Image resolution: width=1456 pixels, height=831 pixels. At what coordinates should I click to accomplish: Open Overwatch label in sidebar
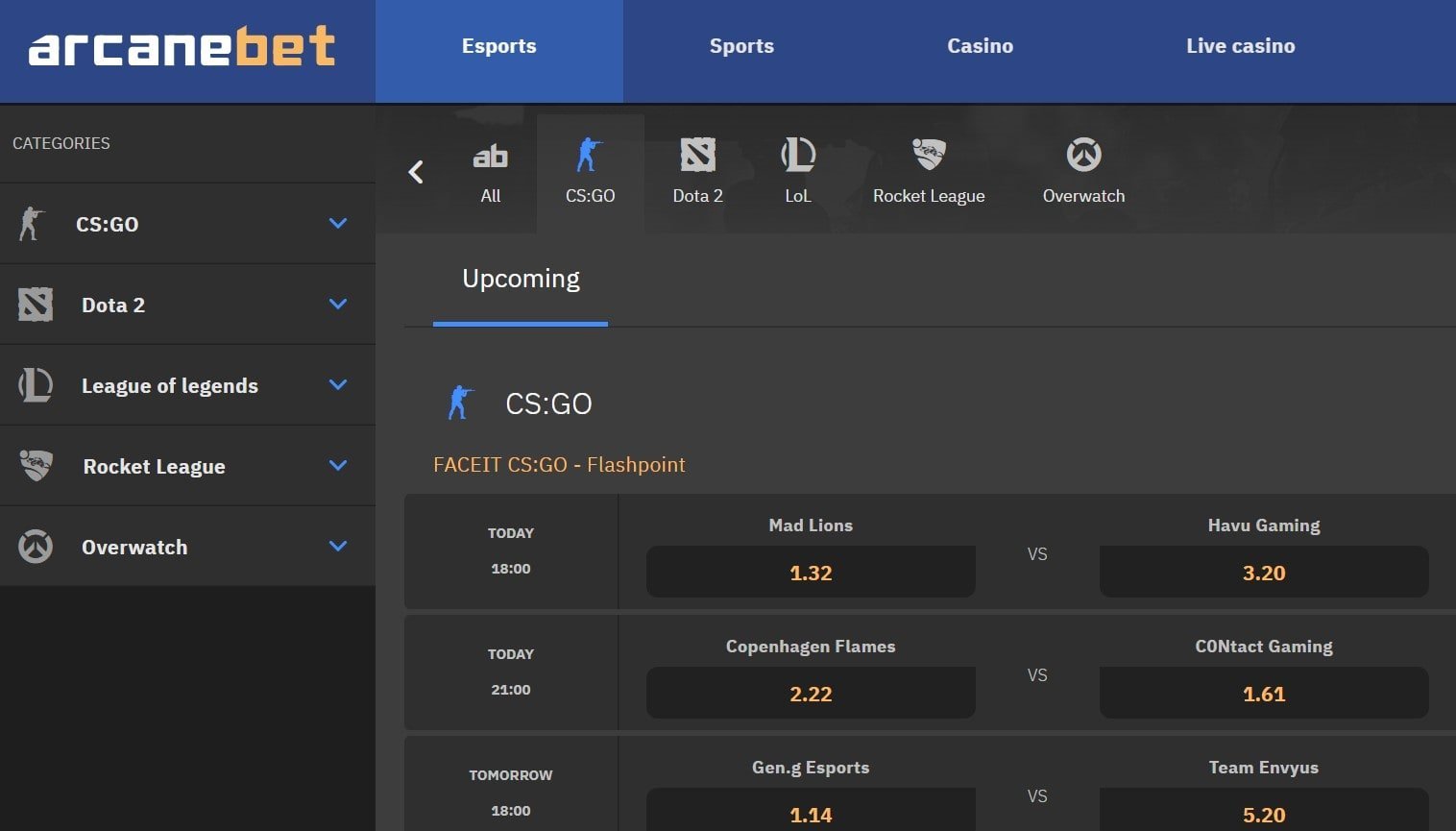134,547
